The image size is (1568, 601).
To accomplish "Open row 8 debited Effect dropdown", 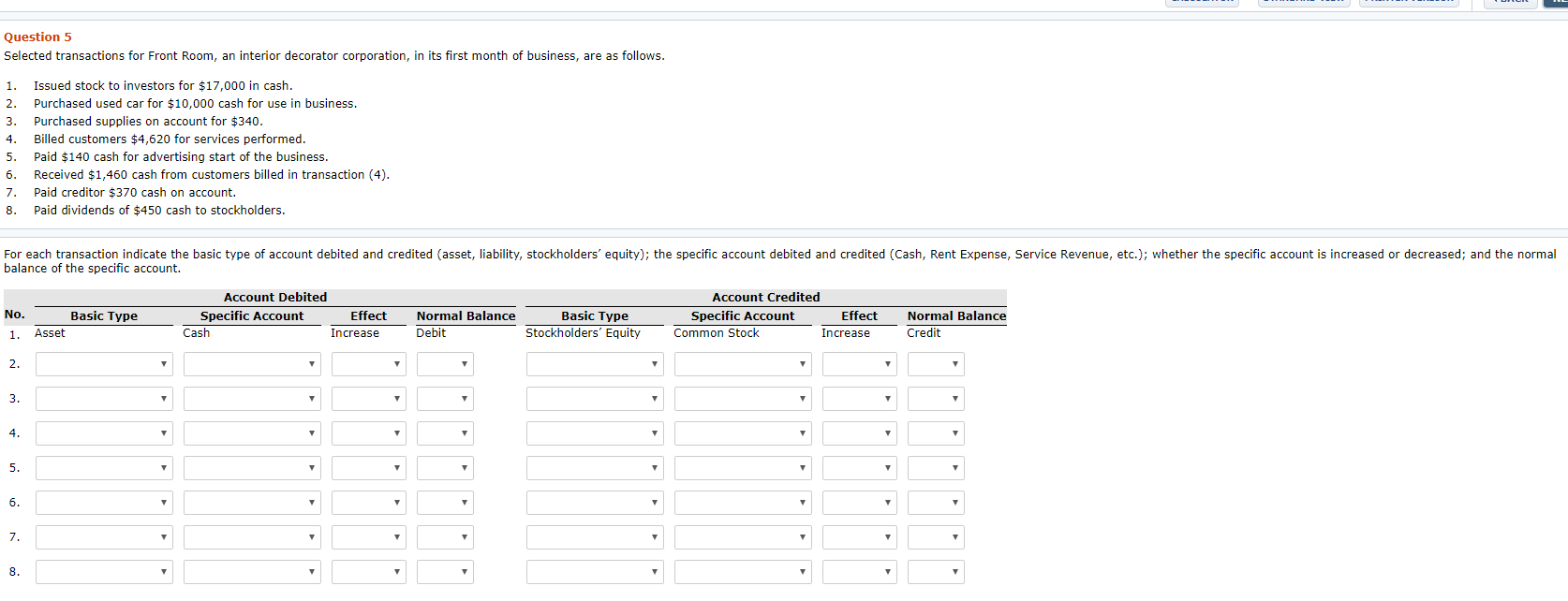I will (x=369, y=572).
